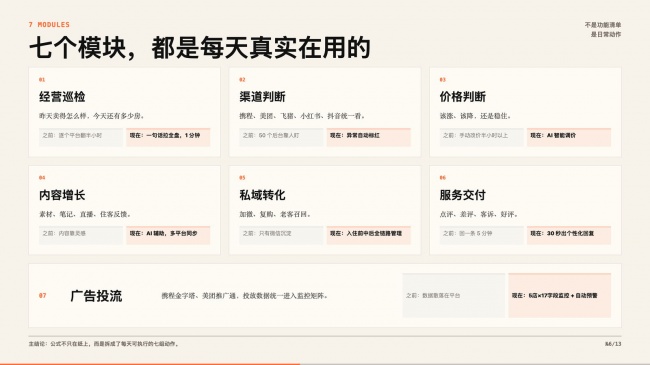650x365 pixels.
Task: Click the corner note '是日常动作'
Action: point(606,34)
